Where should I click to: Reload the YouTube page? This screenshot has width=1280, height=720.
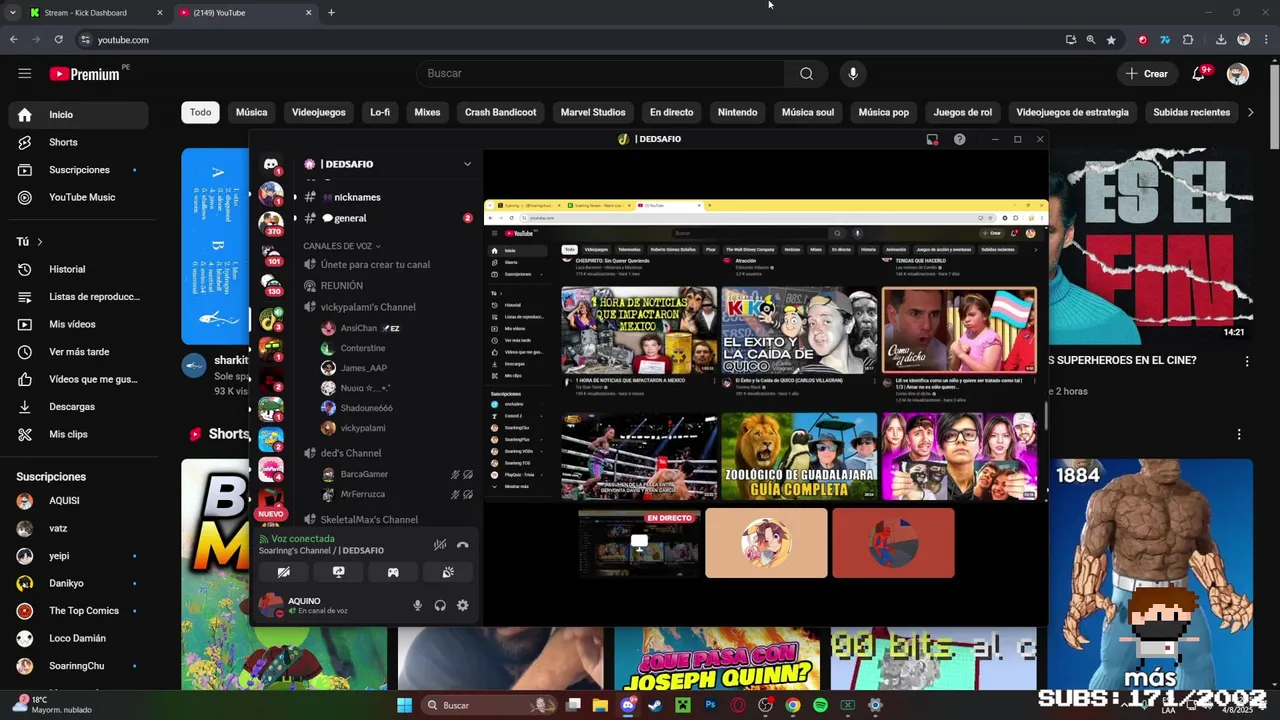pos(58,40)
